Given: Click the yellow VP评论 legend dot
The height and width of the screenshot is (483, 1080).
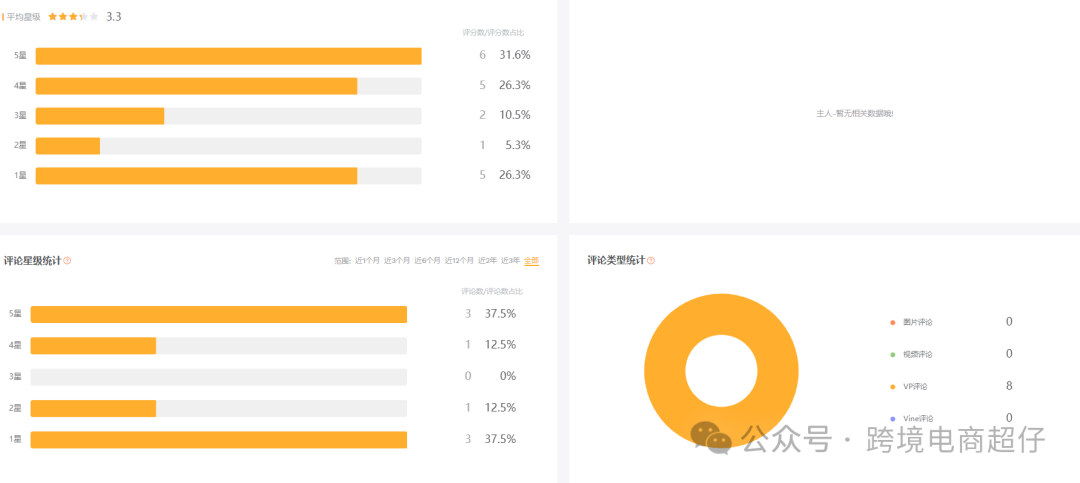Looking at the screenshot, I should 892,386.
